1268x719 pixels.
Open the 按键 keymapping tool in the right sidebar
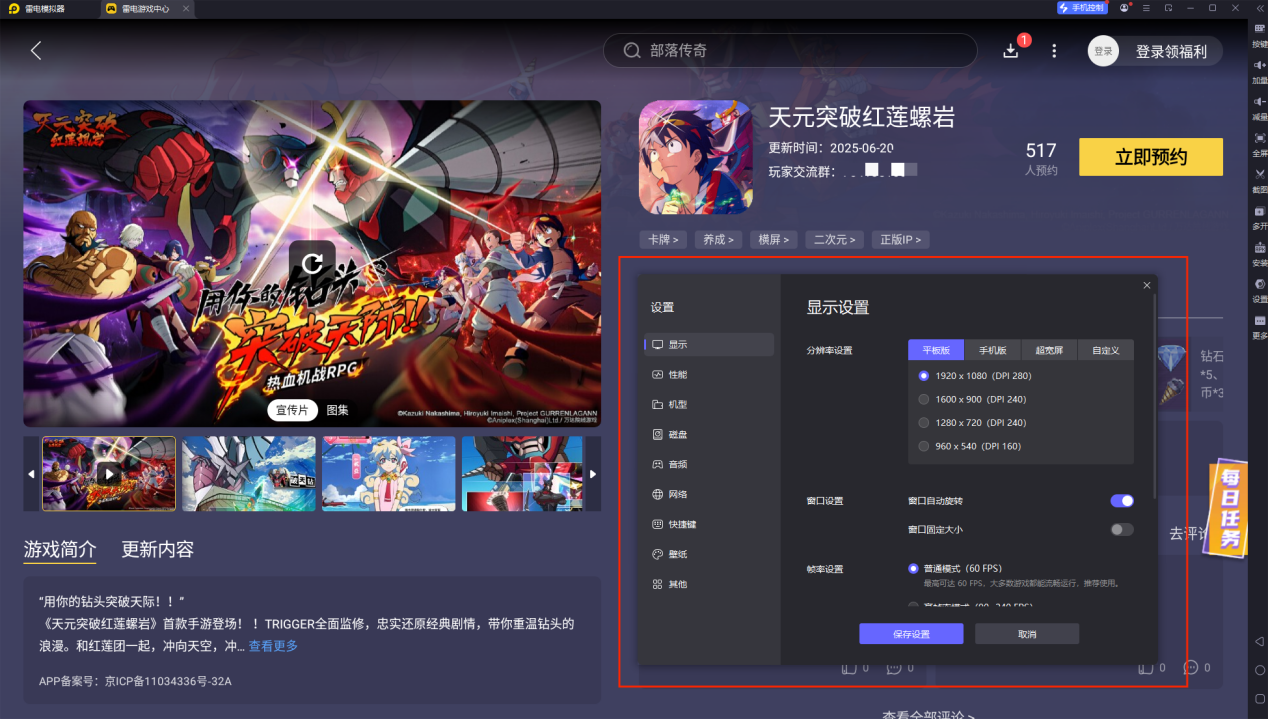(1259, 28)
